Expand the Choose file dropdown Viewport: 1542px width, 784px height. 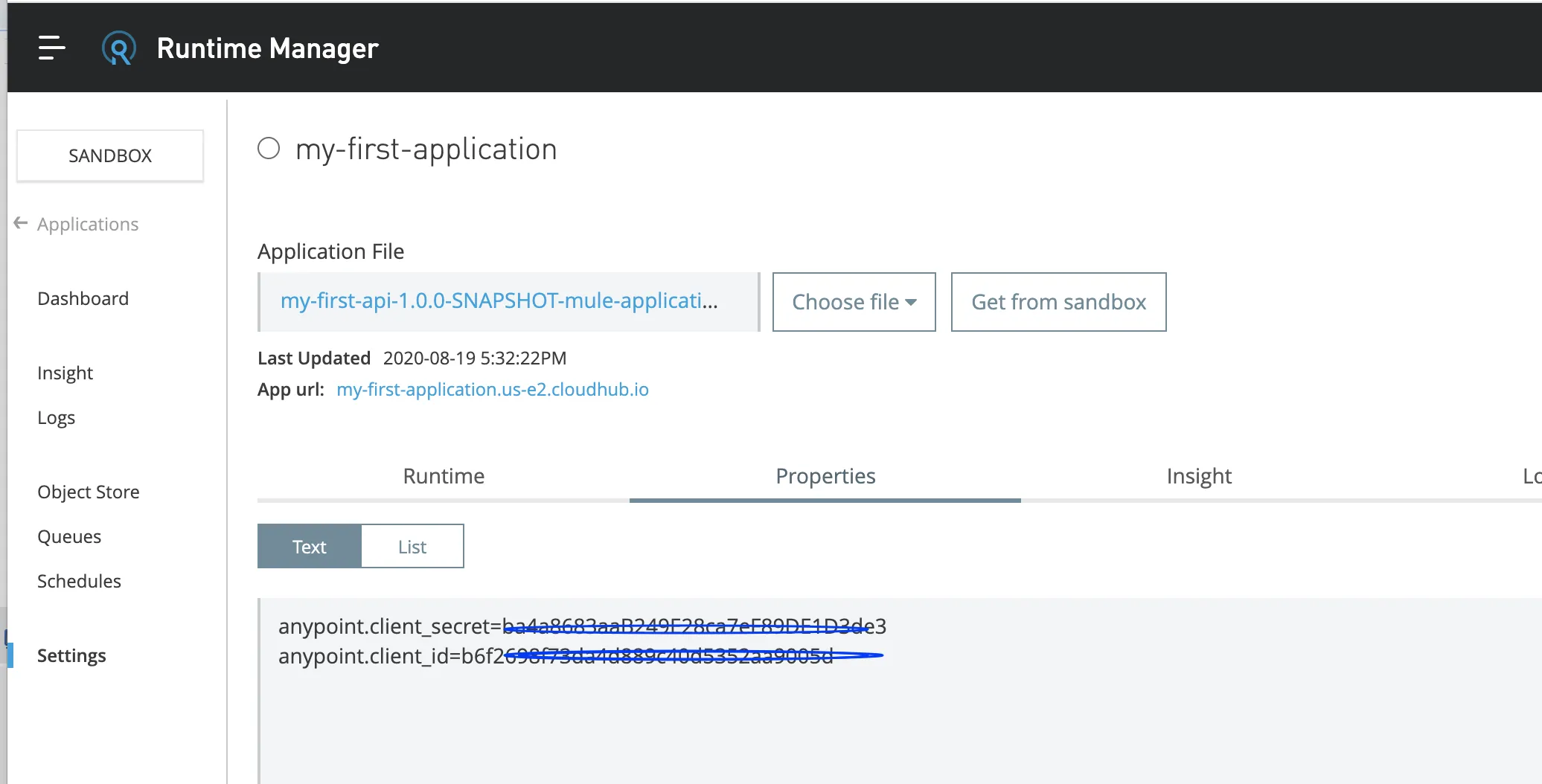854,302
